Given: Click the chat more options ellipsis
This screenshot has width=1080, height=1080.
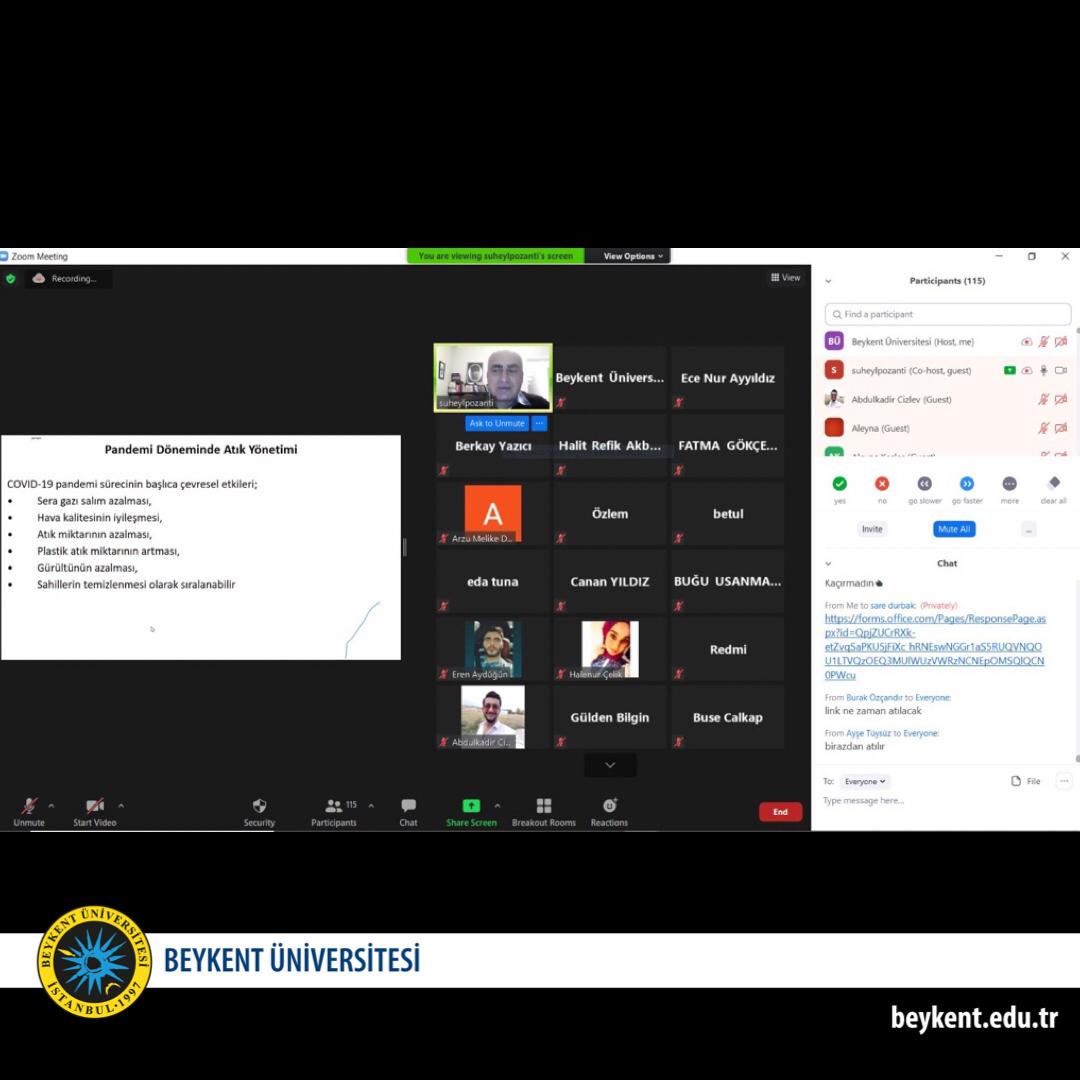Looking at the screenshot, I should 1064,781.
